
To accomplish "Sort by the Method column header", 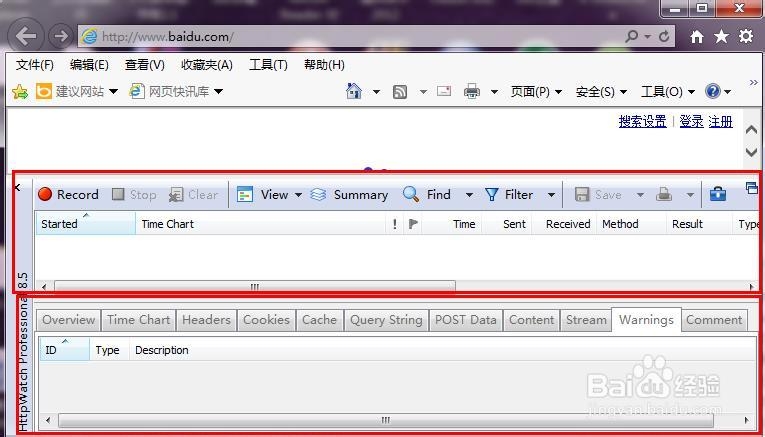I will tap(631, 223).
